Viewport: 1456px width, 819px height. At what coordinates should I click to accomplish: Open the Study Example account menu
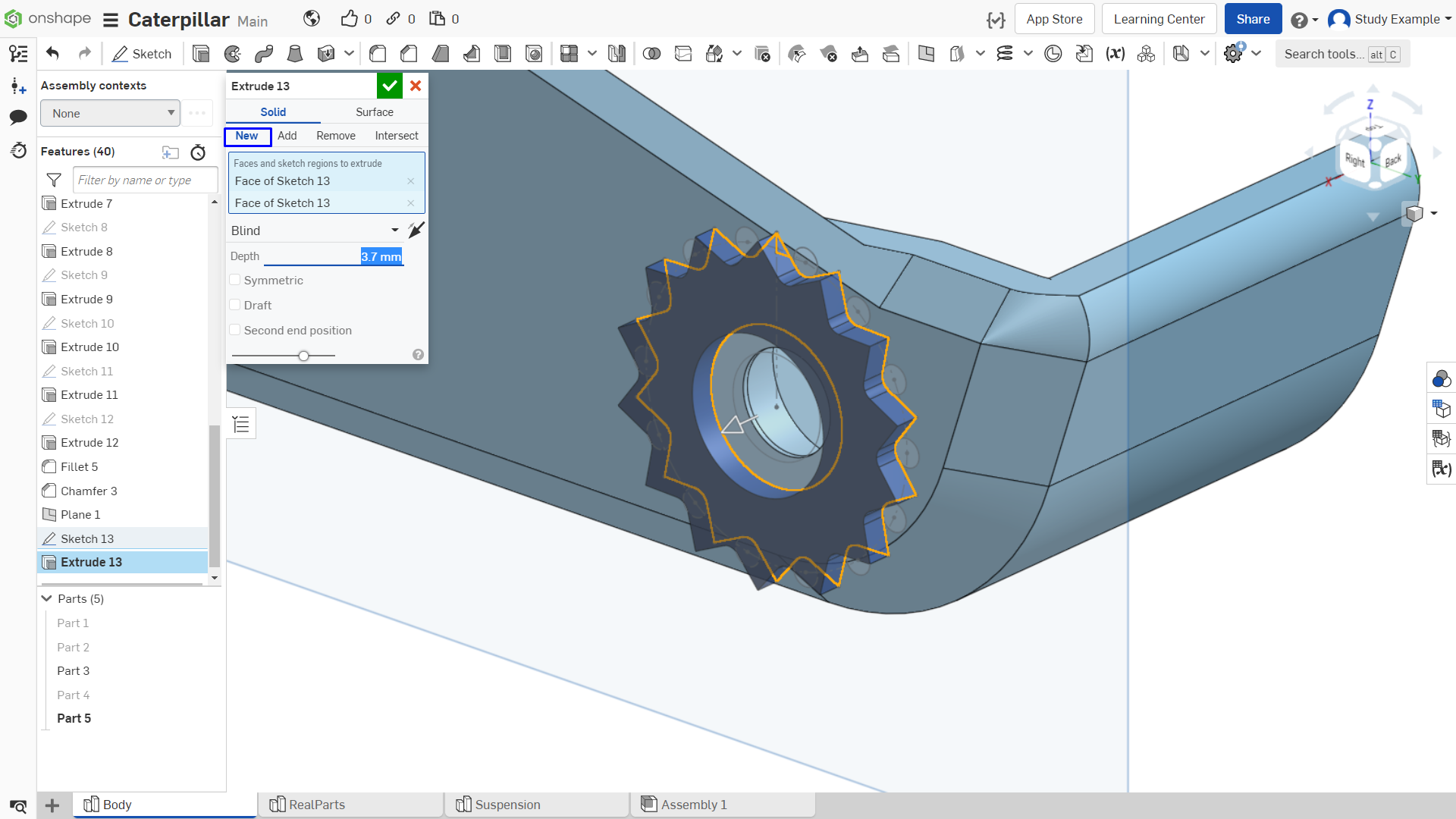pyautogui.click(x=1390, y=19)
